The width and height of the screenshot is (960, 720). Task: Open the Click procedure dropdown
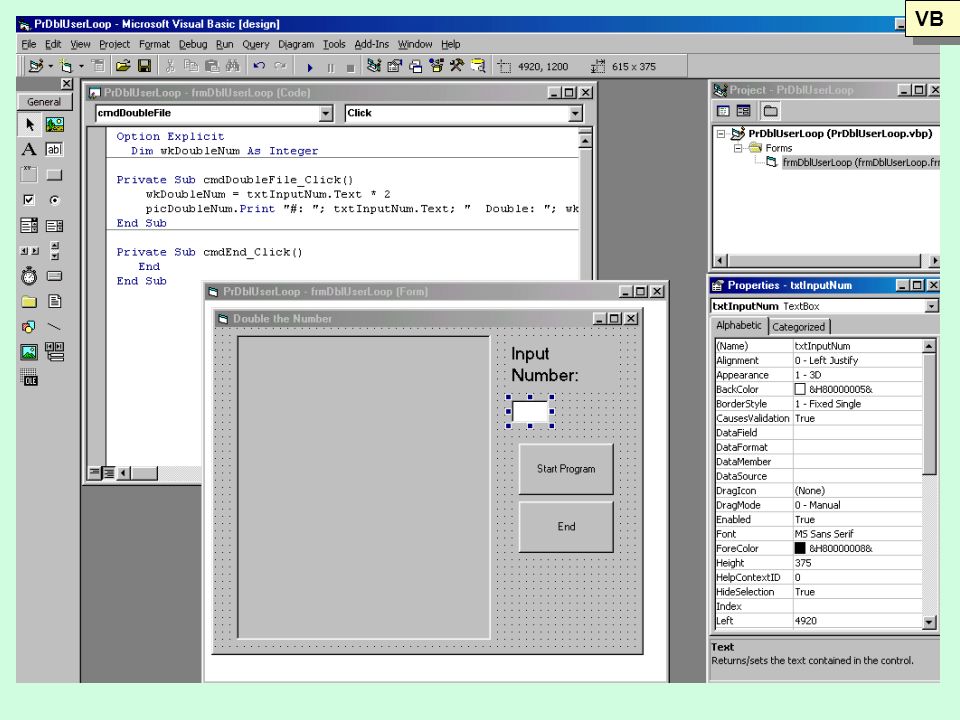click(575, 113)
